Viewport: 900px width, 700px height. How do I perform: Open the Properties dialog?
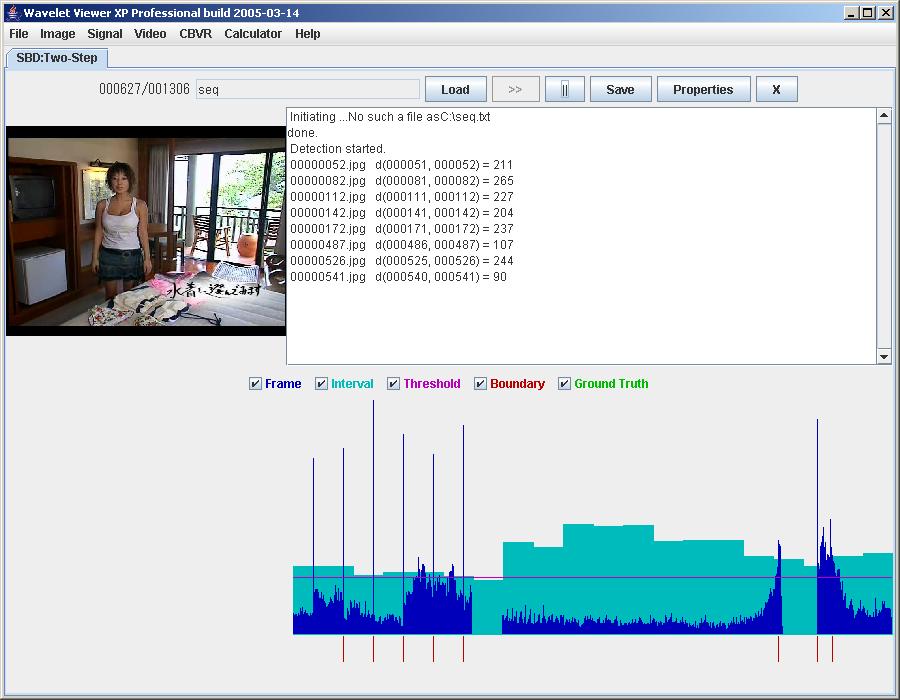pyautogui.click(x=703, y=89)
